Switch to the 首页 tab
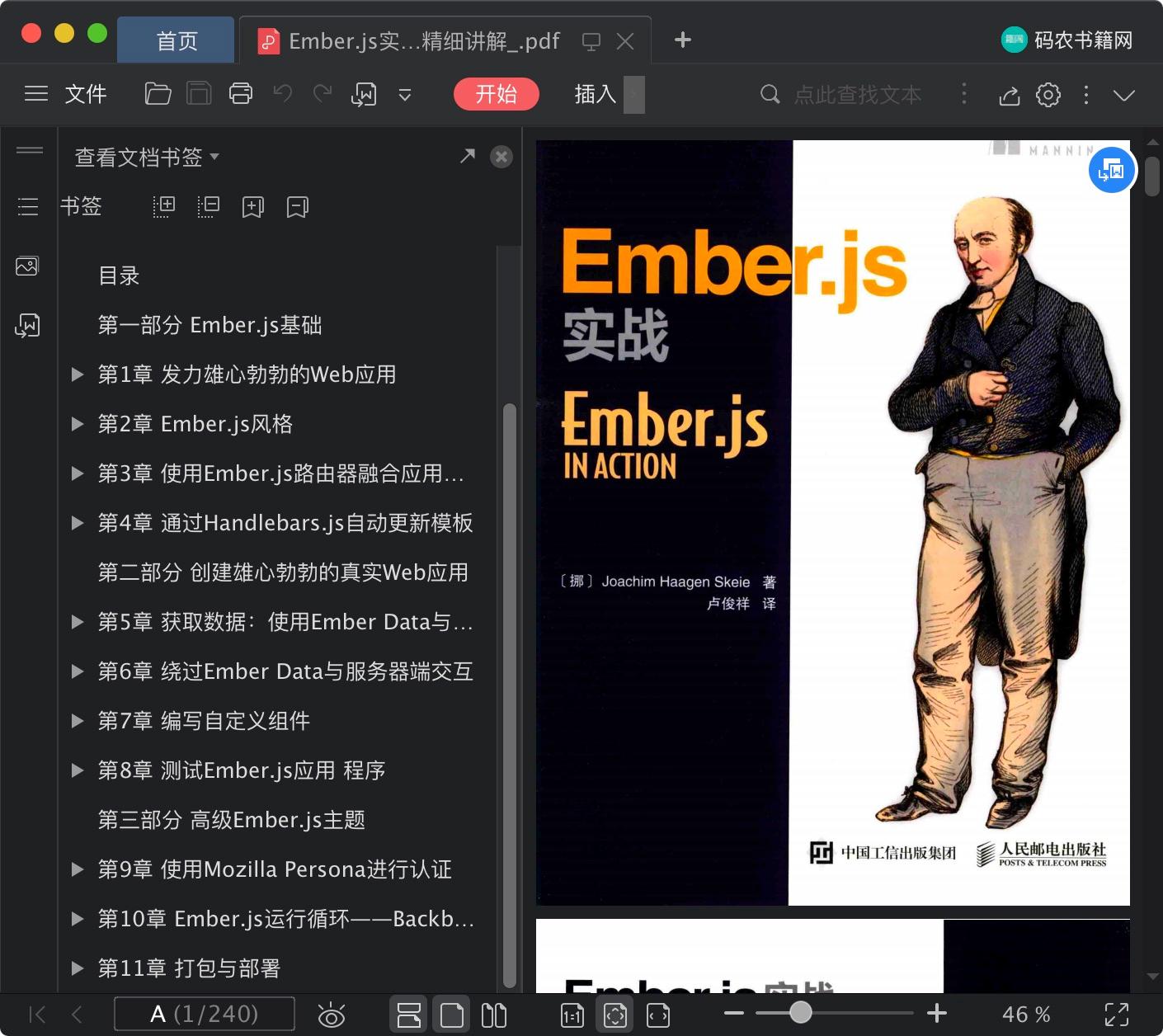1163x1036 pixels. coord(177,40)
